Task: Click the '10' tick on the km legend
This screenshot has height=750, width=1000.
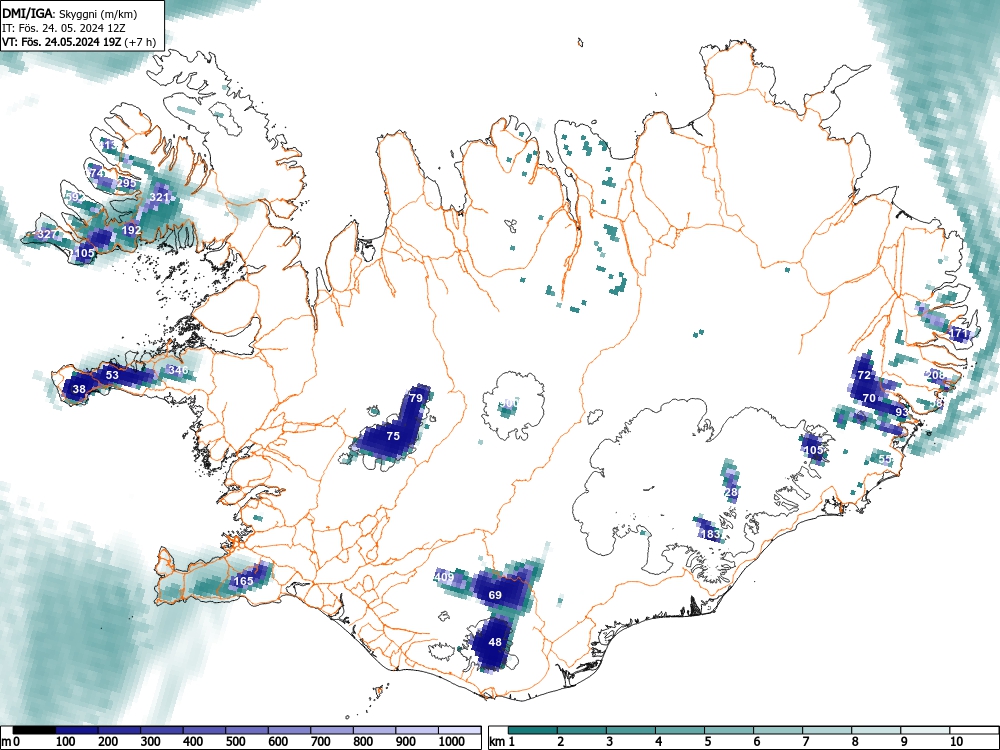Action: [x=955, y=742]
